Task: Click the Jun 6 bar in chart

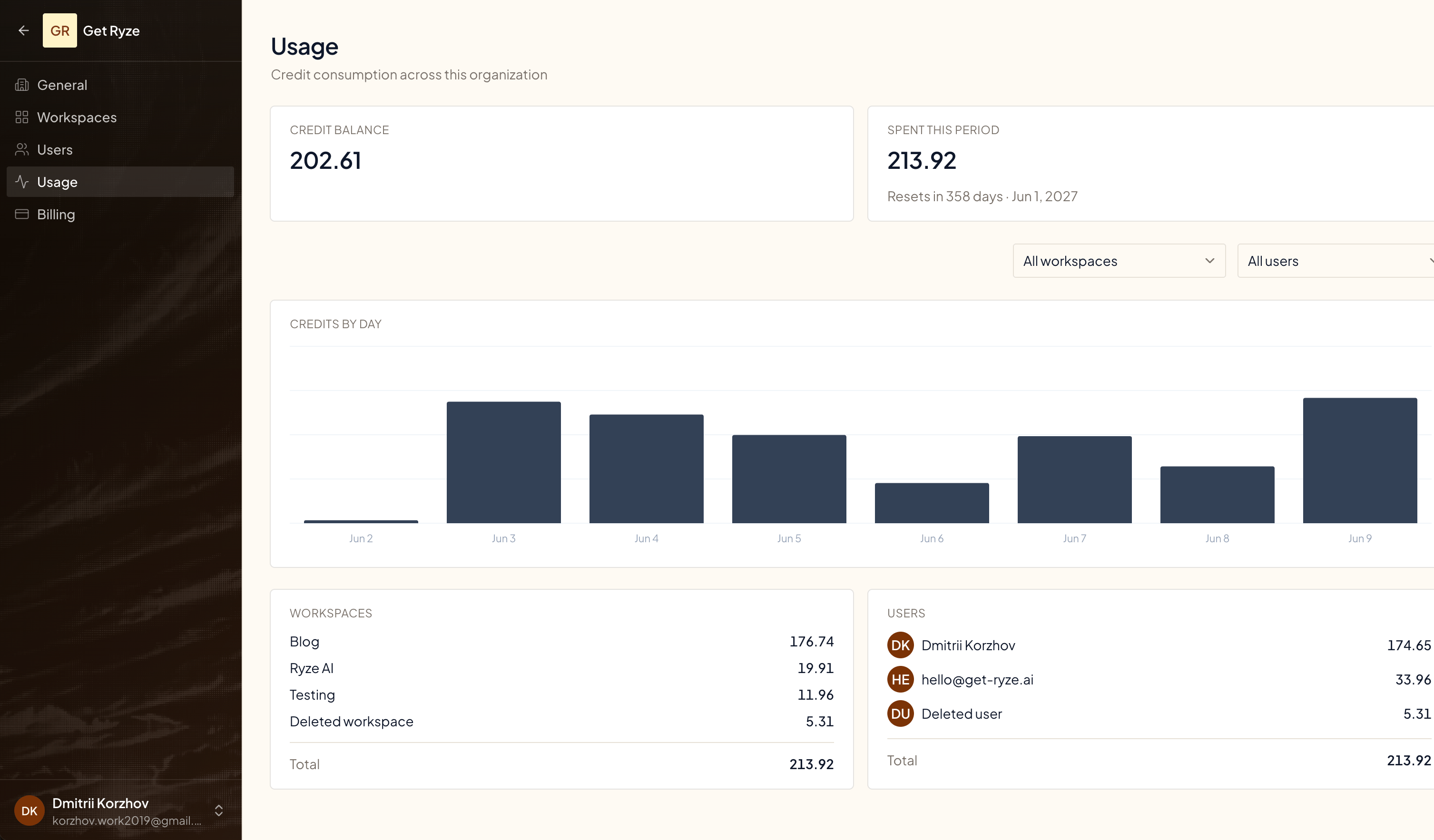Action: click(932, 503)
